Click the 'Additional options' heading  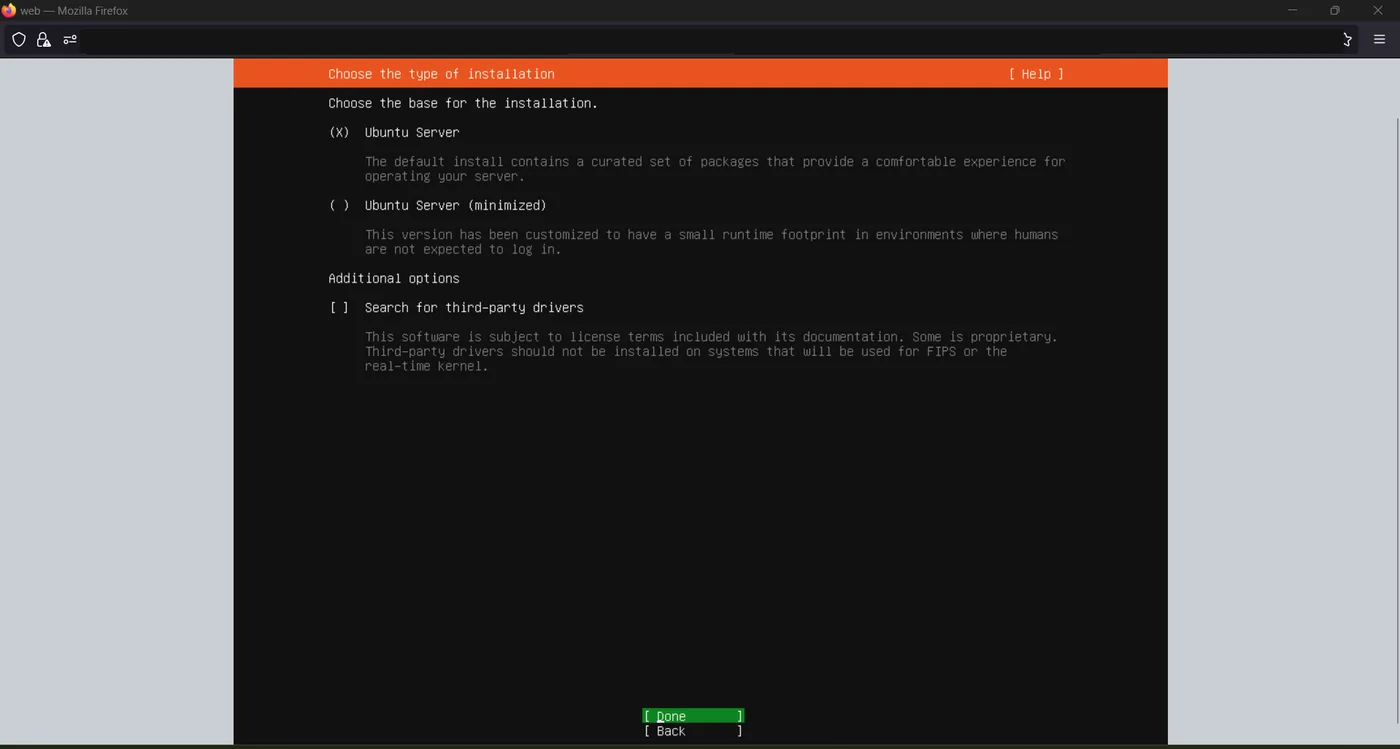(394, 278)
